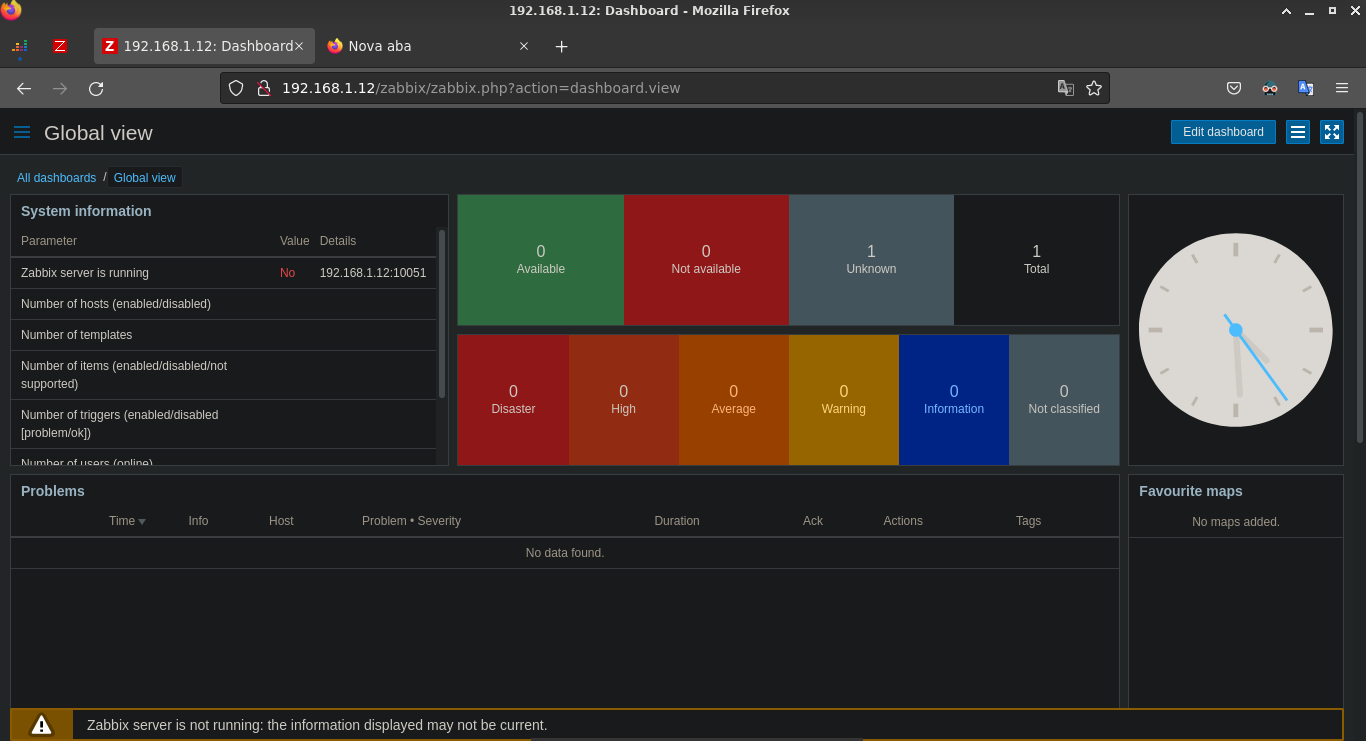This screenshot has width=1366, height=741.
Task: Click the Problem • Severity column header
Action: click(x=411, y=521)
